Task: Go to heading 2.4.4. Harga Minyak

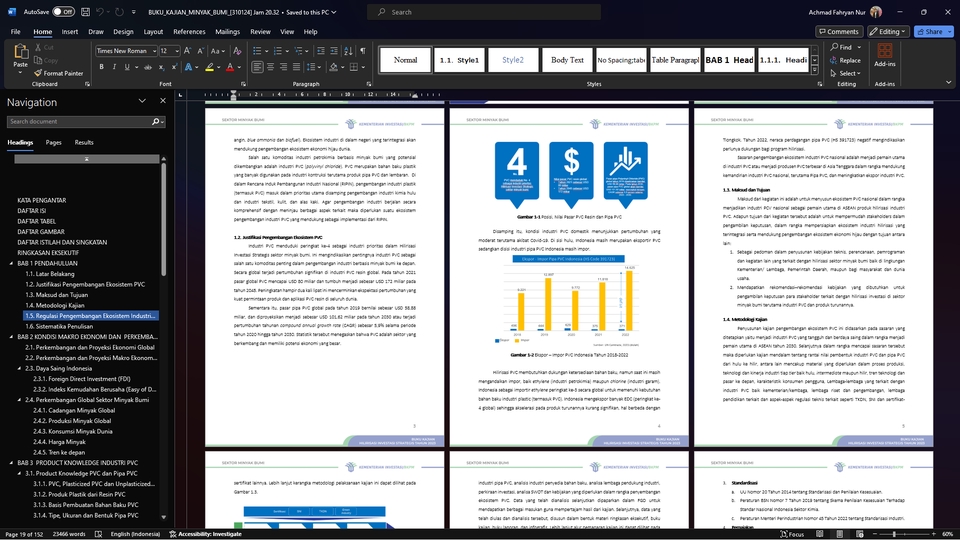Action: pos(59,442)
